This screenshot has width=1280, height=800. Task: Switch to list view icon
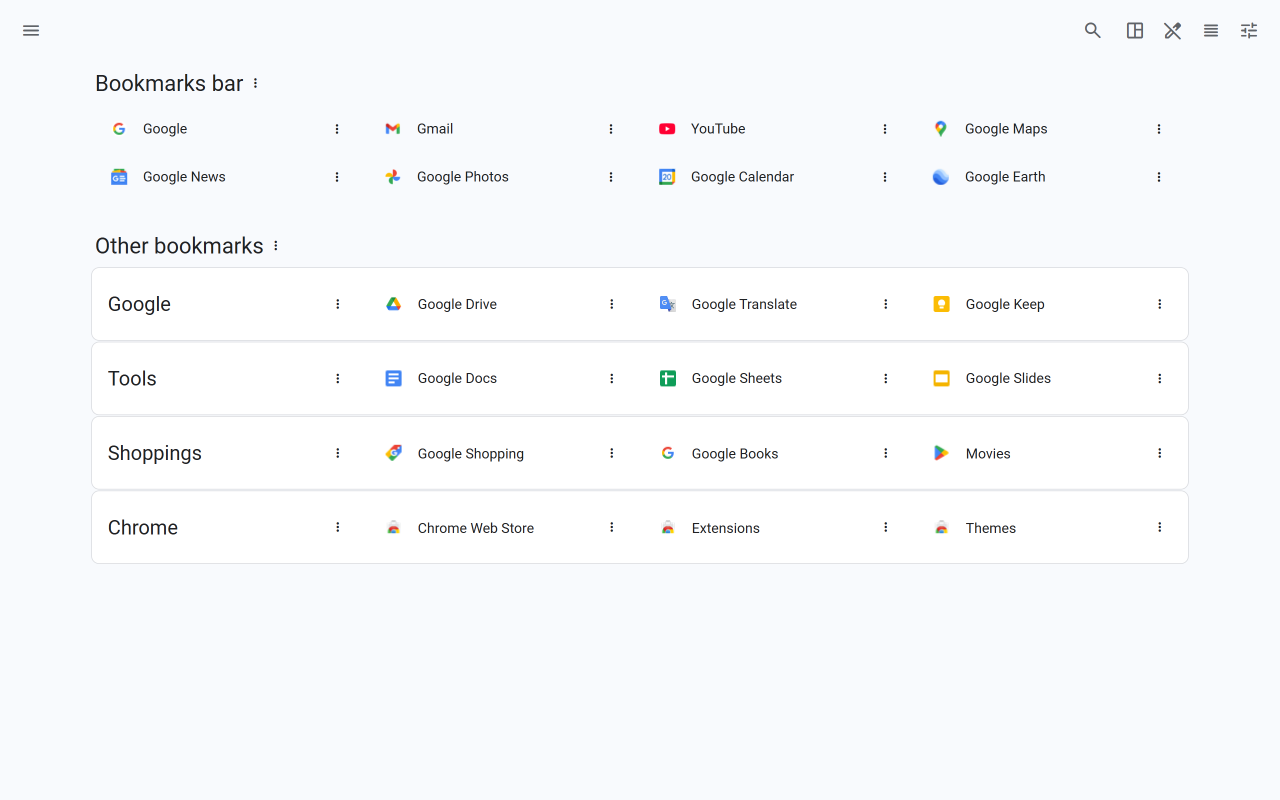point(1211,31)
